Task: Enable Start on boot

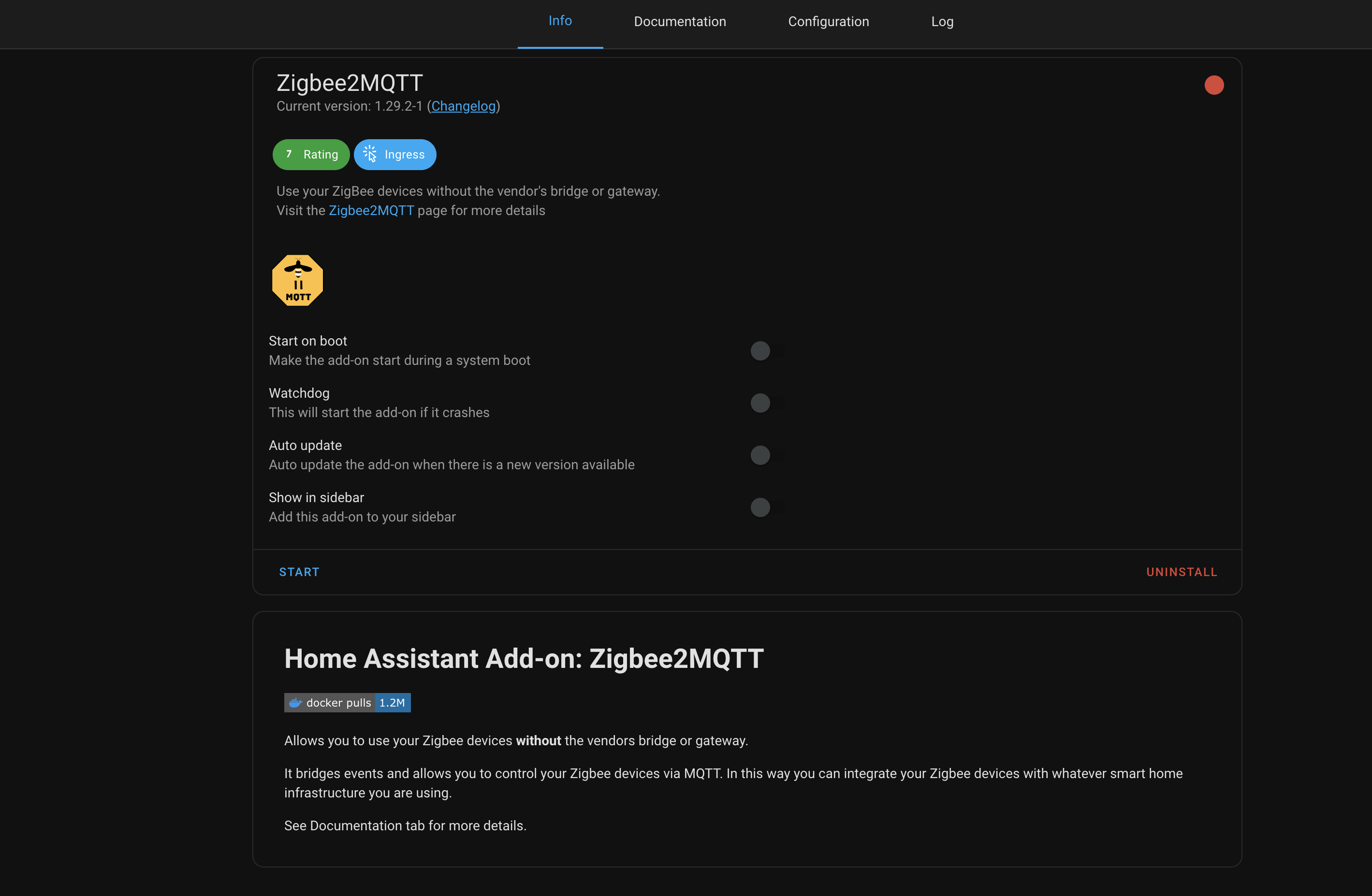Action: pyautogui.click(x=760, y=350)
